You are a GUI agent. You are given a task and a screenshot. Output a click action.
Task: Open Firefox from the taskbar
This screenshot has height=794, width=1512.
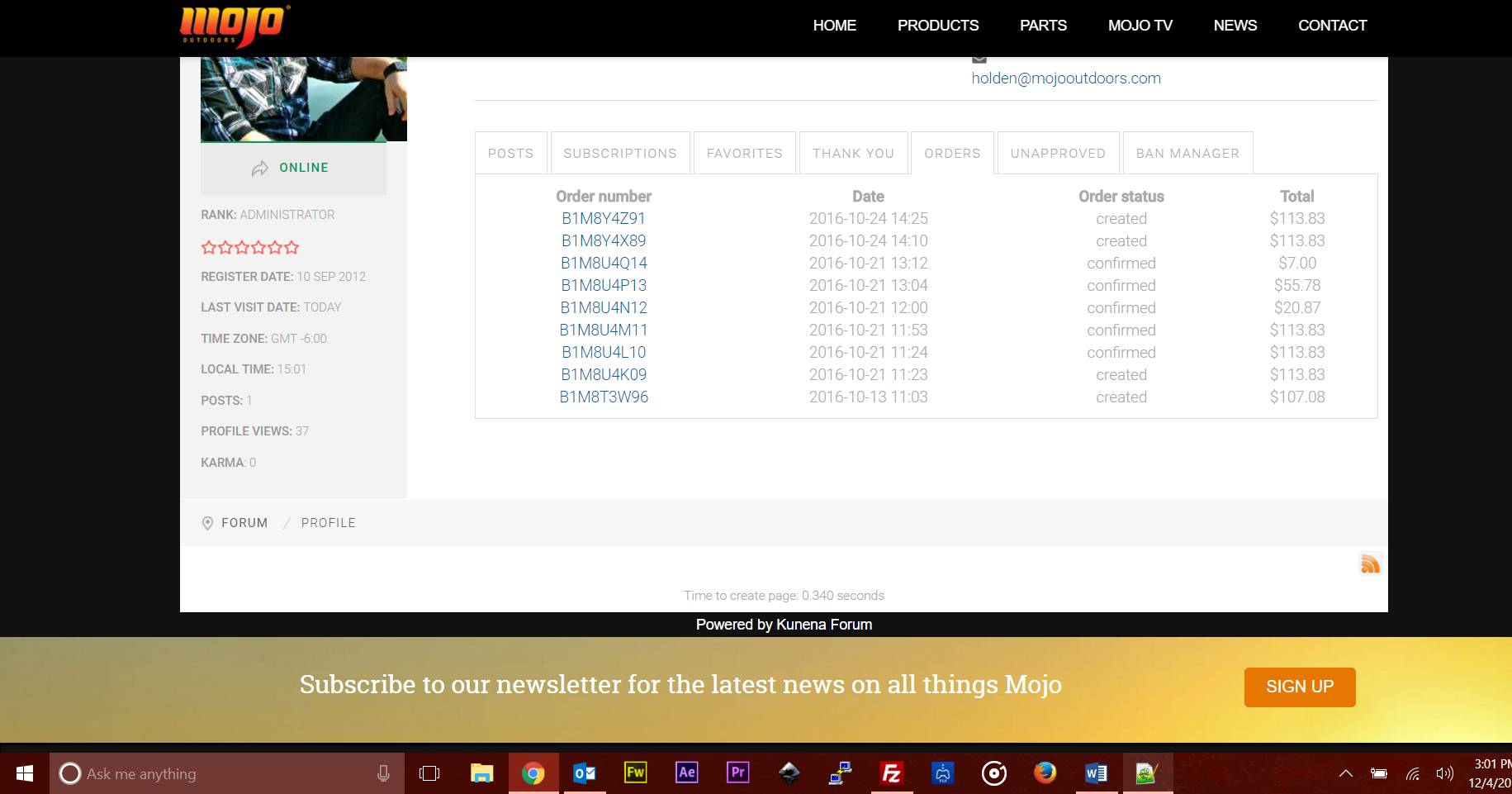click(x=1045, y=773)
